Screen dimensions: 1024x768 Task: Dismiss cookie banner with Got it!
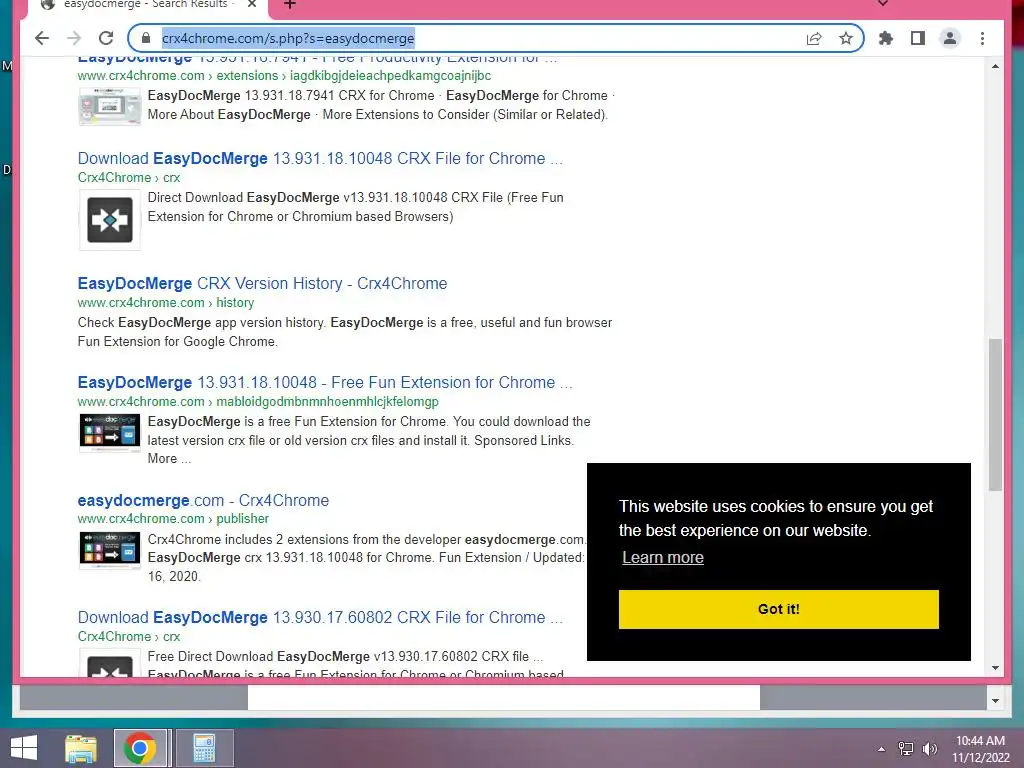click(778, 609)
